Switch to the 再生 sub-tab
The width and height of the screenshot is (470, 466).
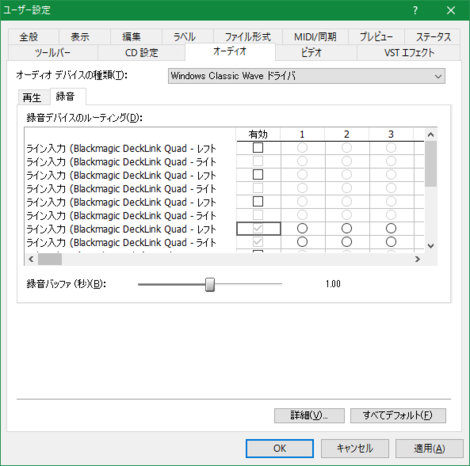(x=32, y=97)
